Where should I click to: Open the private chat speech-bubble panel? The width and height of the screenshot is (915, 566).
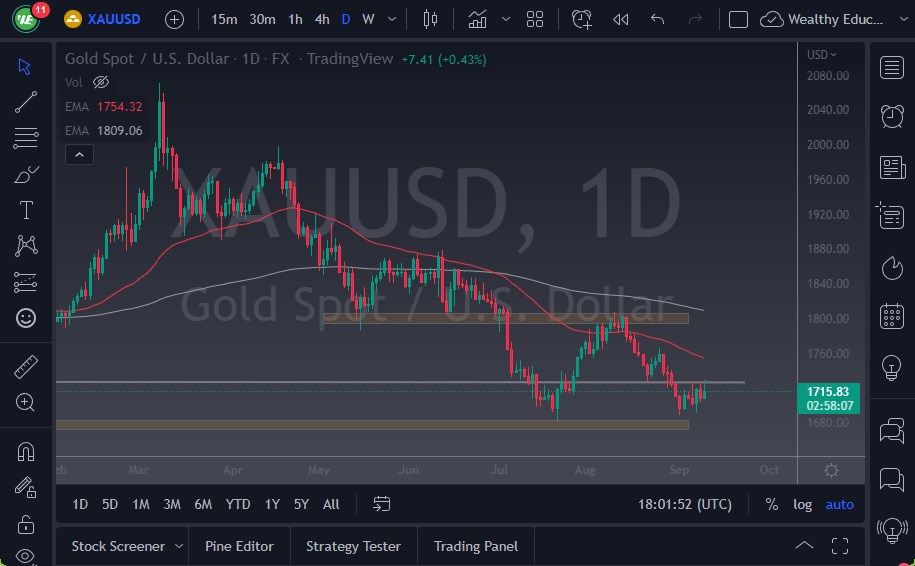coord(892,480)
